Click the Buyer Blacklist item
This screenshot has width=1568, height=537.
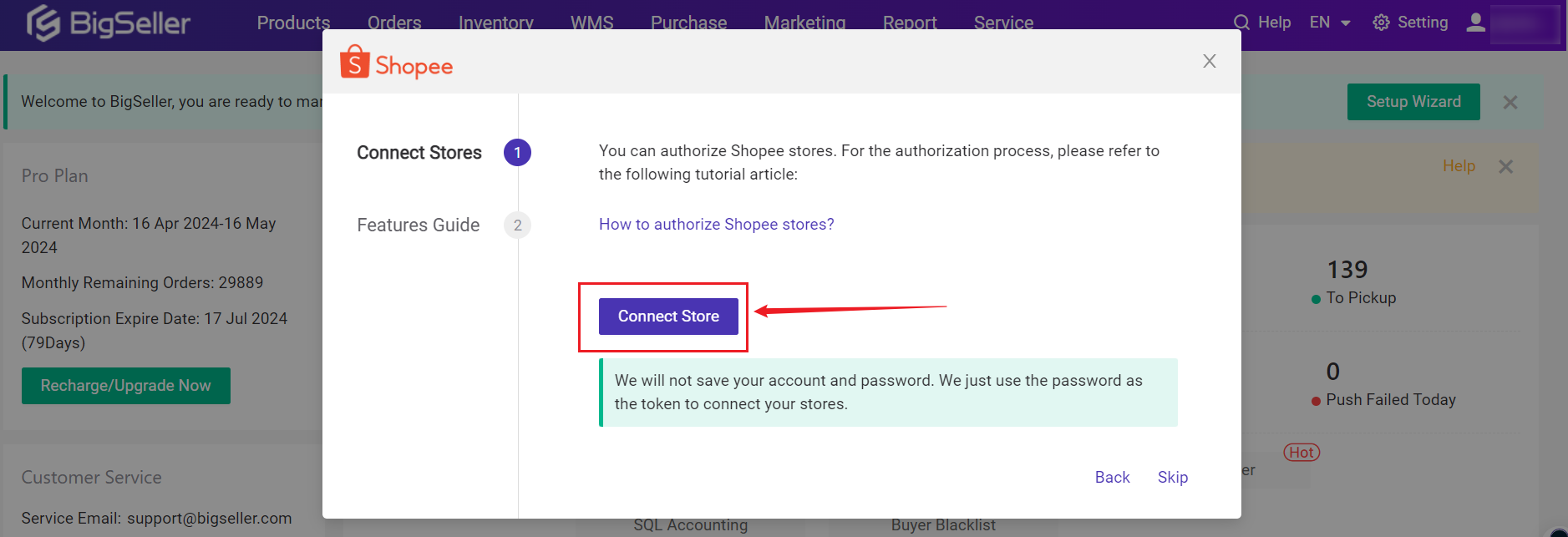click(x=943, y=525)
